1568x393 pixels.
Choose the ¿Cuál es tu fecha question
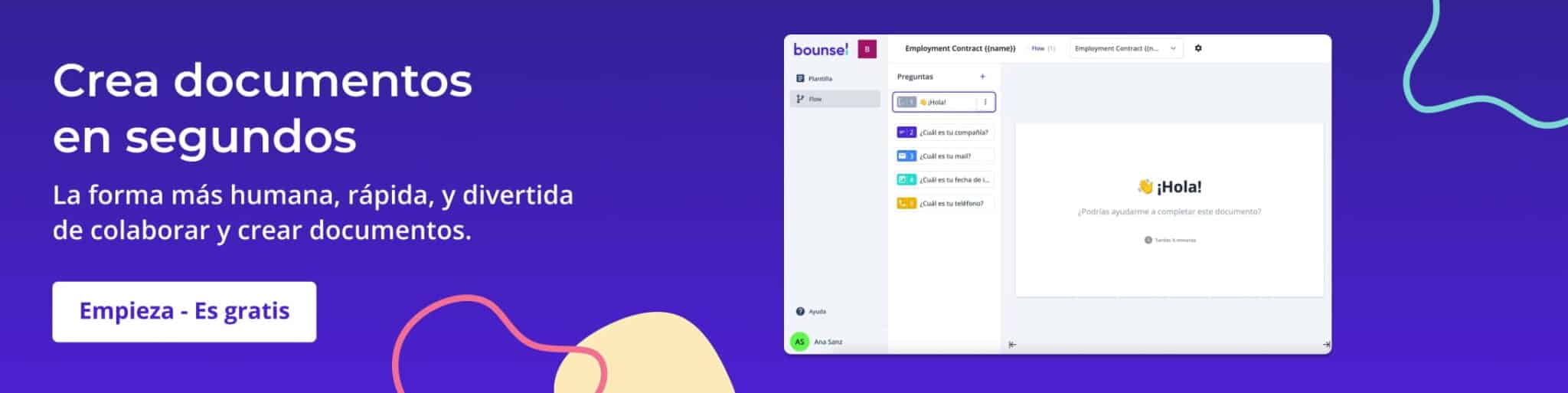tap(952, 180)
